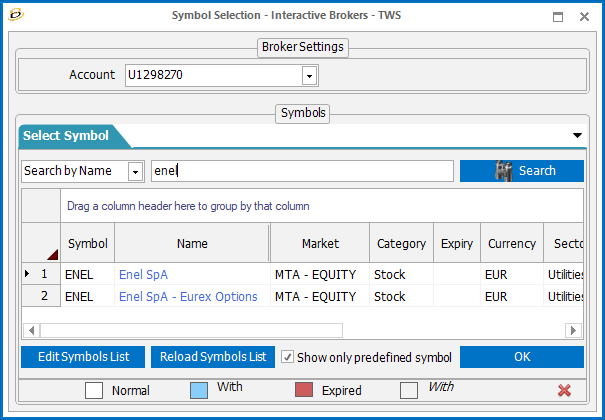Screen dimensions: 605x420
Task: Click MTA - EQUITY cell in row 2
Action: click(320, 297)
